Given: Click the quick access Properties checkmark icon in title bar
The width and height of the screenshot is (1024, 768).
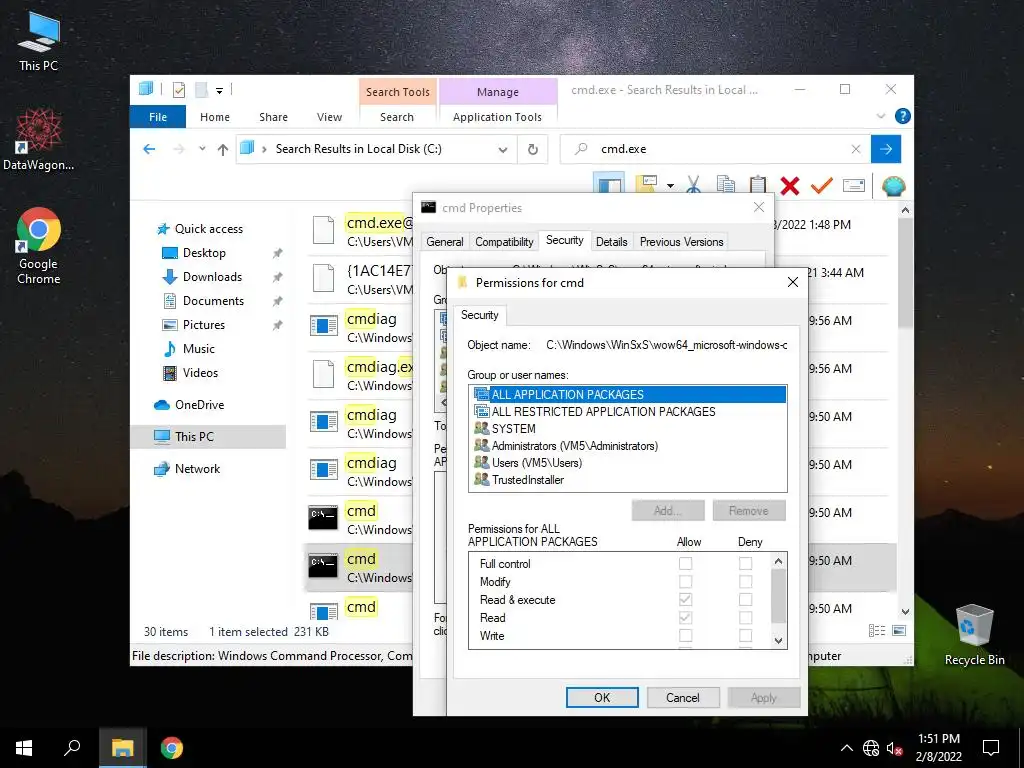Looking at the screenshot, I should tap(178, 90).
